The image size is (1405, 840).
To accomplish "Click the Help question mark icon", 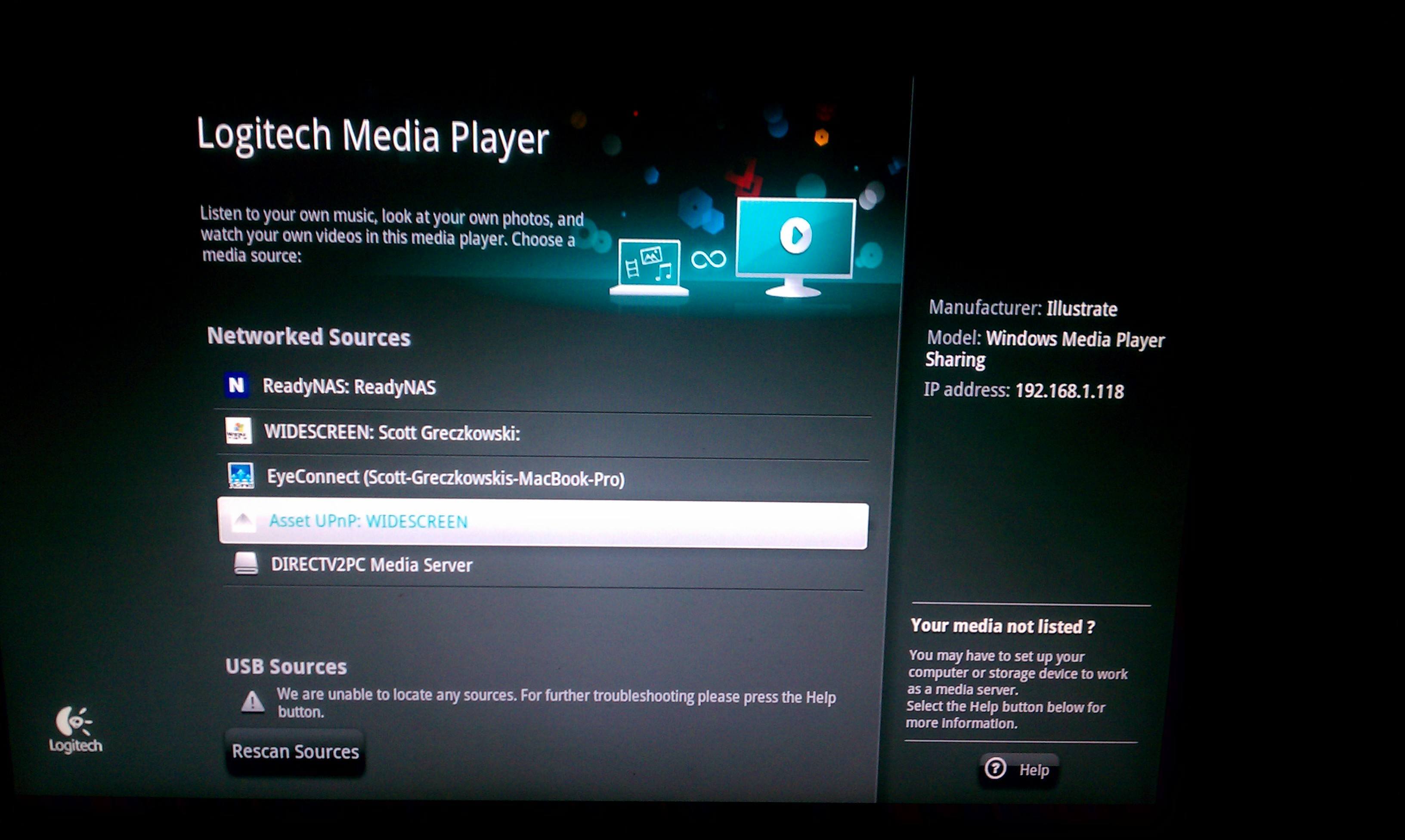I will [995, 769].
